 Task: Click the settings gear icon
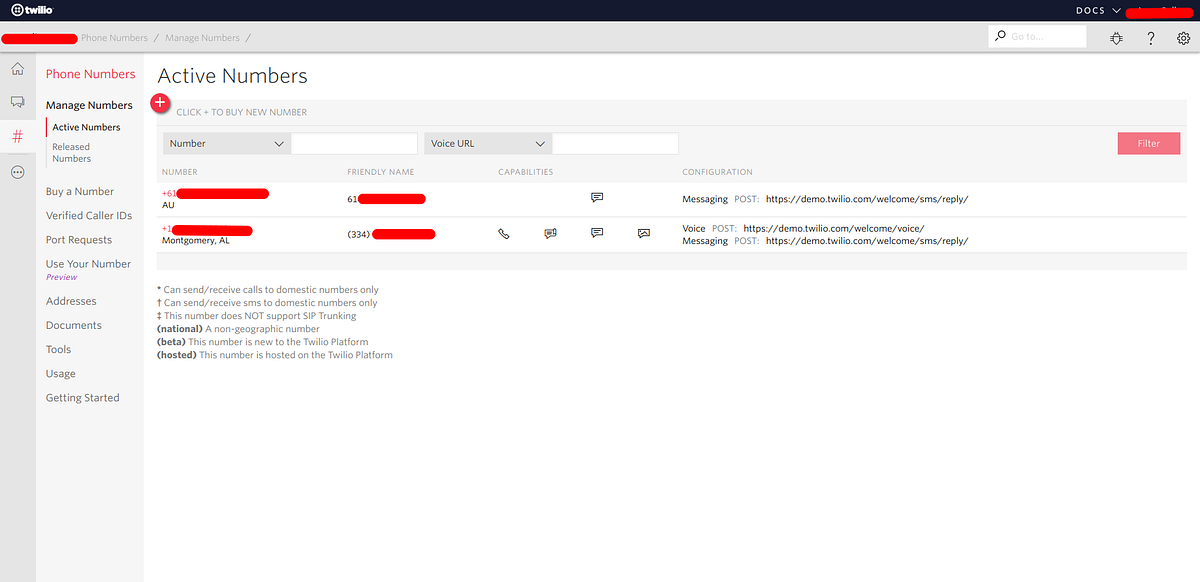(x=1184, y=38)
